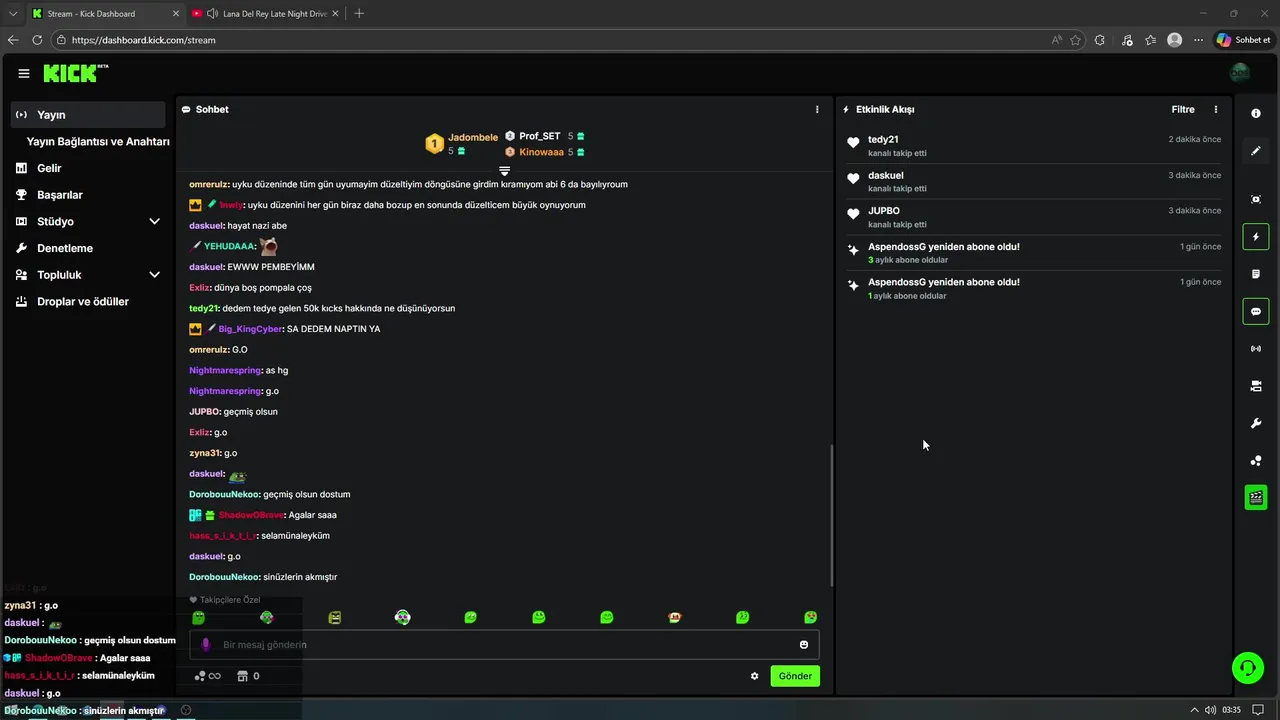Open the taskbar clock 03:35
This screenshot has height=720, width=1280.
[1231, 710]
